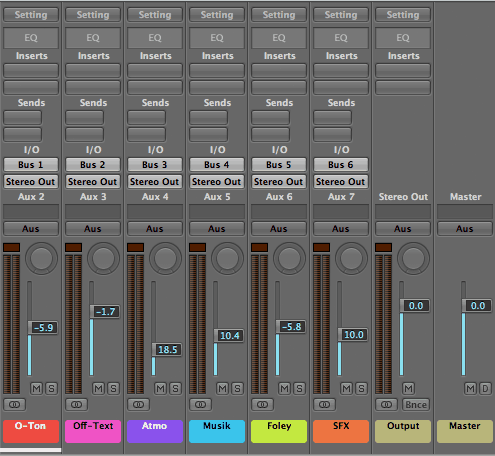This screenshot has width=495, height=456.
Task: Open Bus 2 input dropdown
Action: [x=93, y=165]
